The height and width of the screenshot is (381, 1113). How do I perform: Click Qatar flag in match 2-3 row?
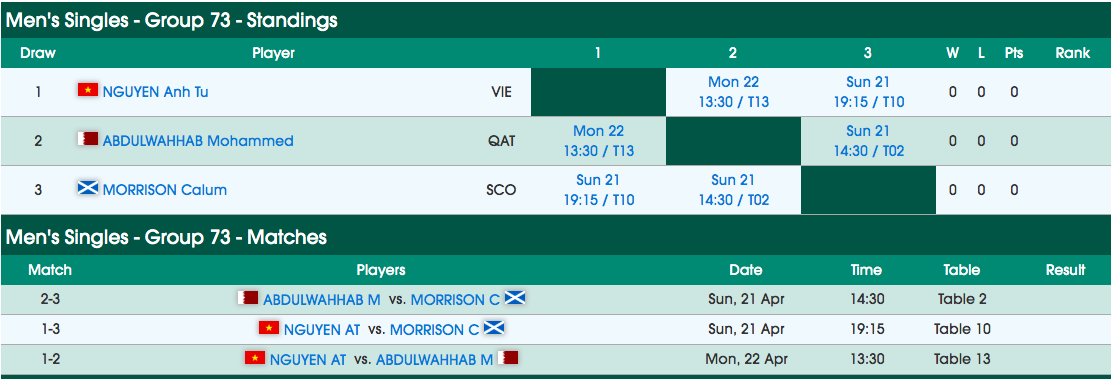pyautogui.click(x=248, y=299)
